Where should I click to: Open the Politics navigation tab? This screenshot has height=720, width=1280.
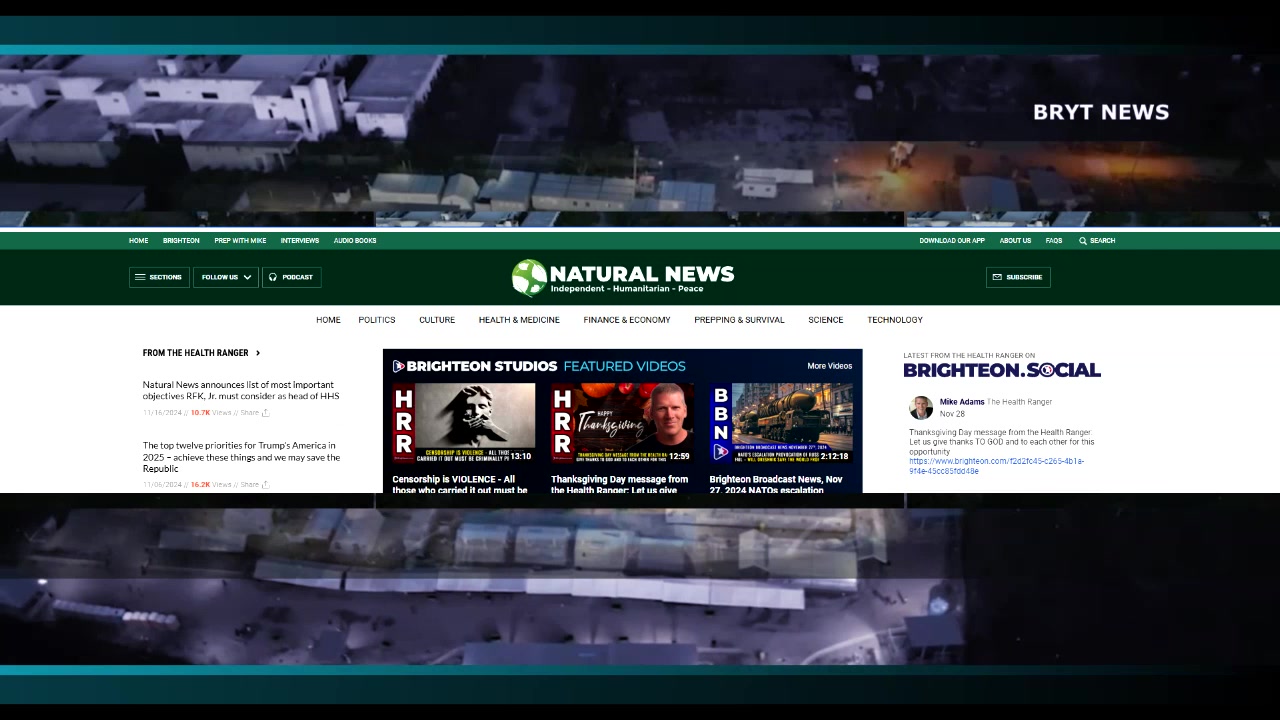point(377,320)
